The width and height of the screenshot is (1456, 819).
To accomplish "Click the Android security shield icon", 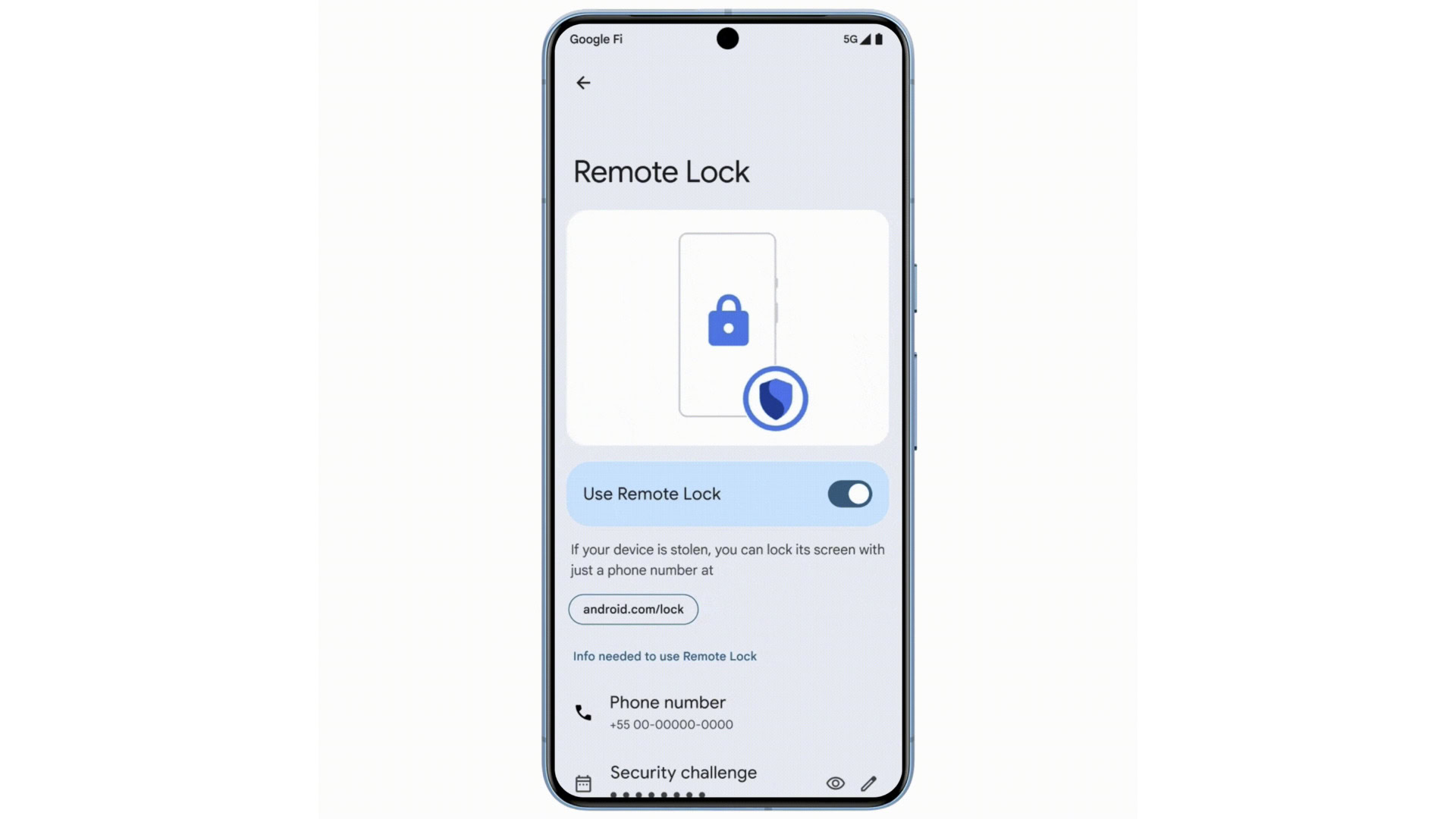I will point(774,397).
